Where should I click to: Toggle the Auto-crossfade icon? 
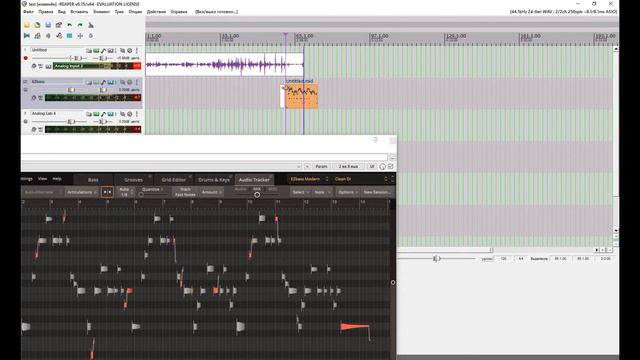click(x=27, y=36)
